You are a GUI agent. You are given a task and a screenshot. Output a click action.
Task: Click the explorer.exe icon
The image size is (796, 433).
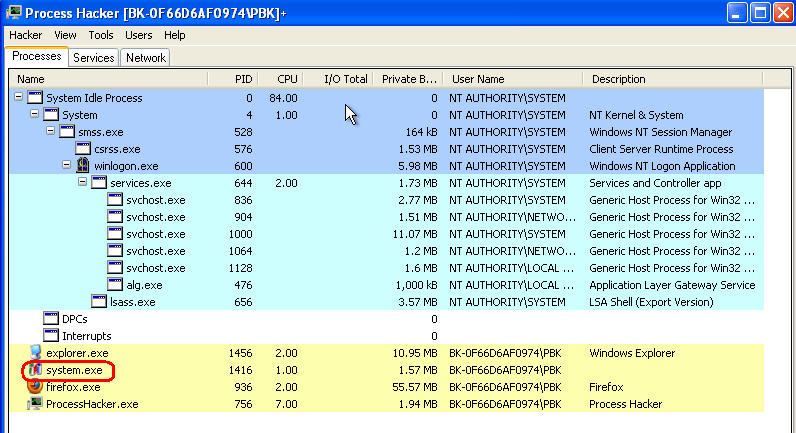(35, 353)
